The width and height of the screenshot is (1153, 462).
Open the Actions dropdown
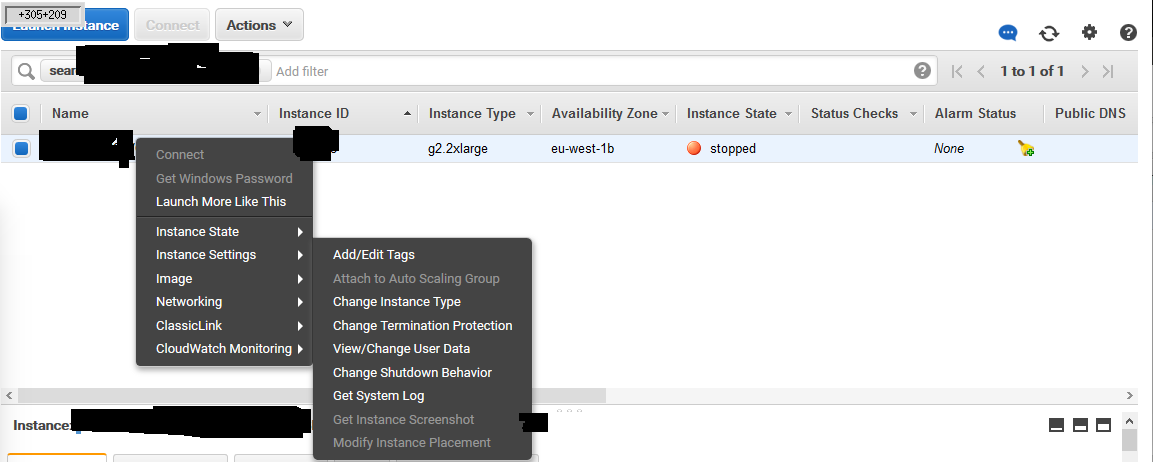coord(259,25)
